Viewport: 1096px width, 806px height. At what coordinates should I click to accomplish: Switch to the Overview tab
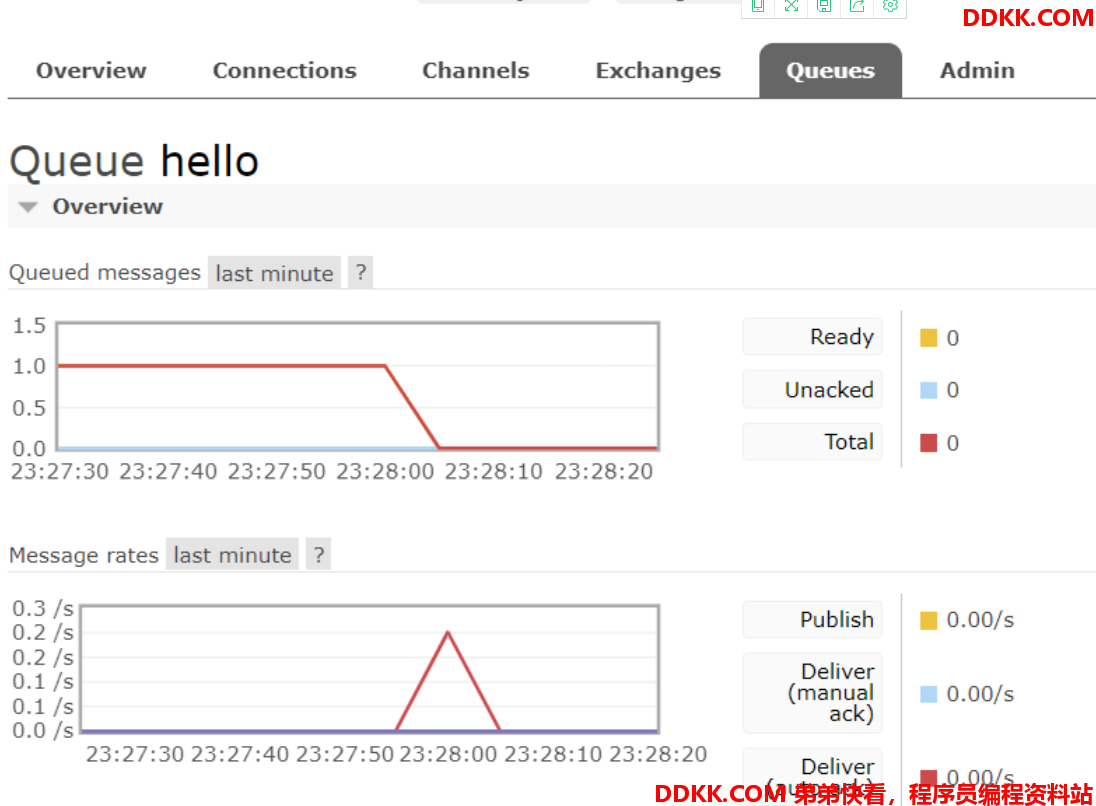[91, 71]
